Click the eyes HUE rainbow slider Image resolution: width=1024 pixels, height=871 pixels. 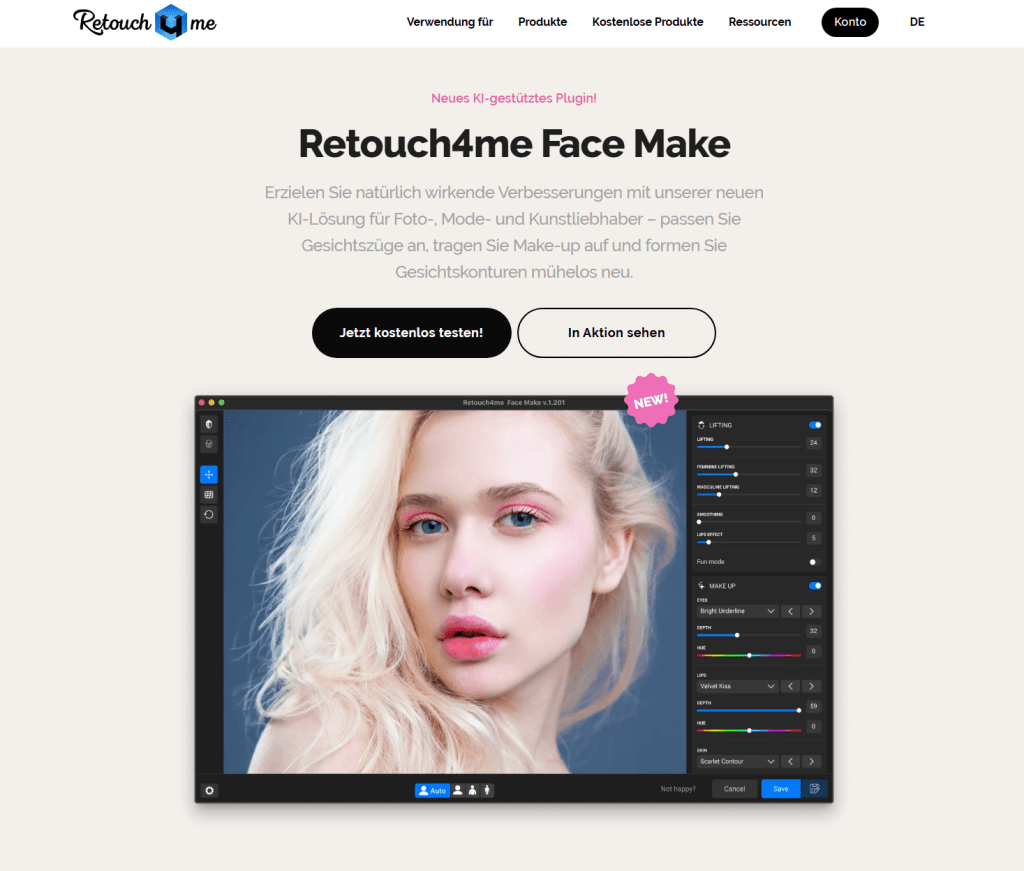tap(749, 655)
